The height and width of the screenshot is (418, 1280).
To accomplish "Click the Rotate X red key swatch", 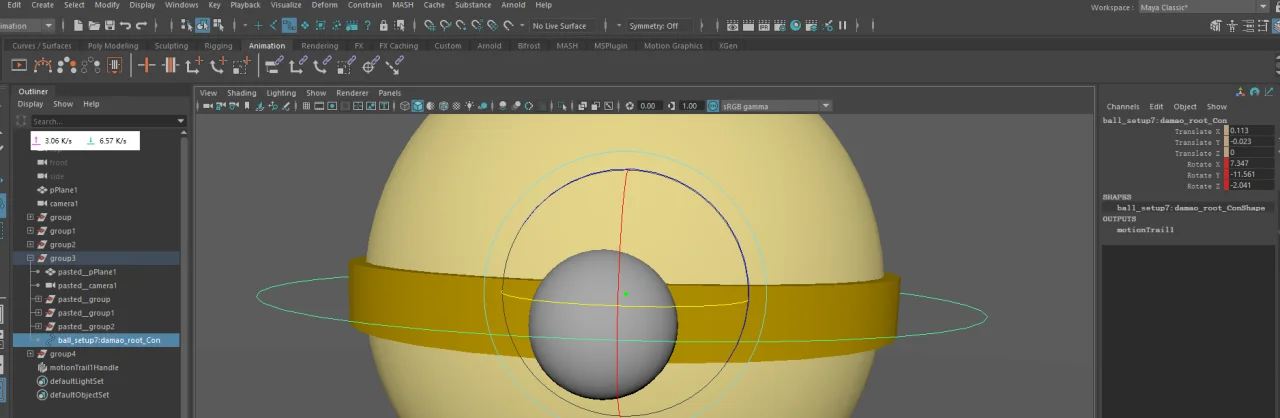I will point(1226,164).
